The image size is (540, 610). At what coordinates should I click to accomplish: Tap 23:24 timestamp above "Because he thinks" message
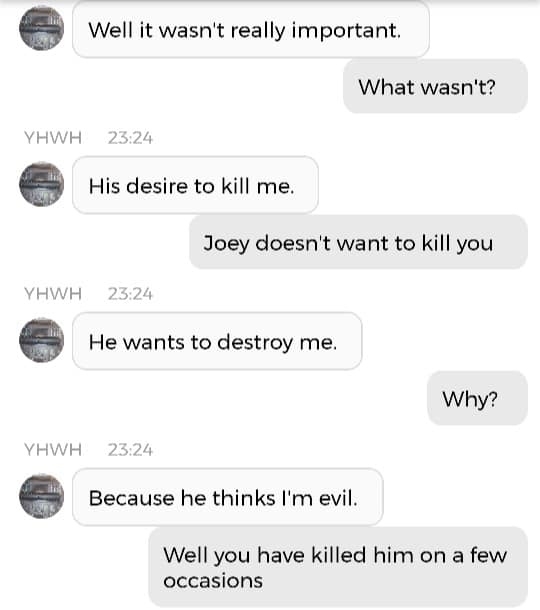(130, 449)
